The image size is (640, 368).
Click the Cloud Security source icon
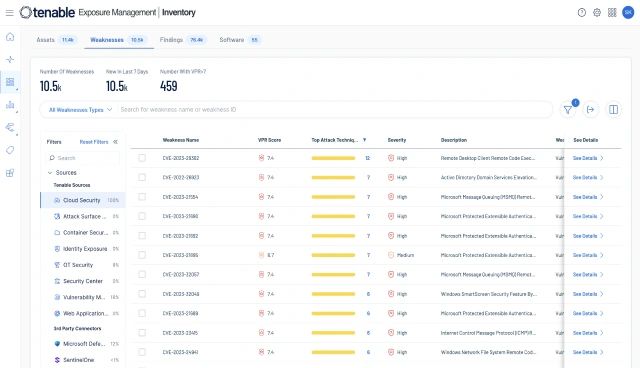pos(57,200)
